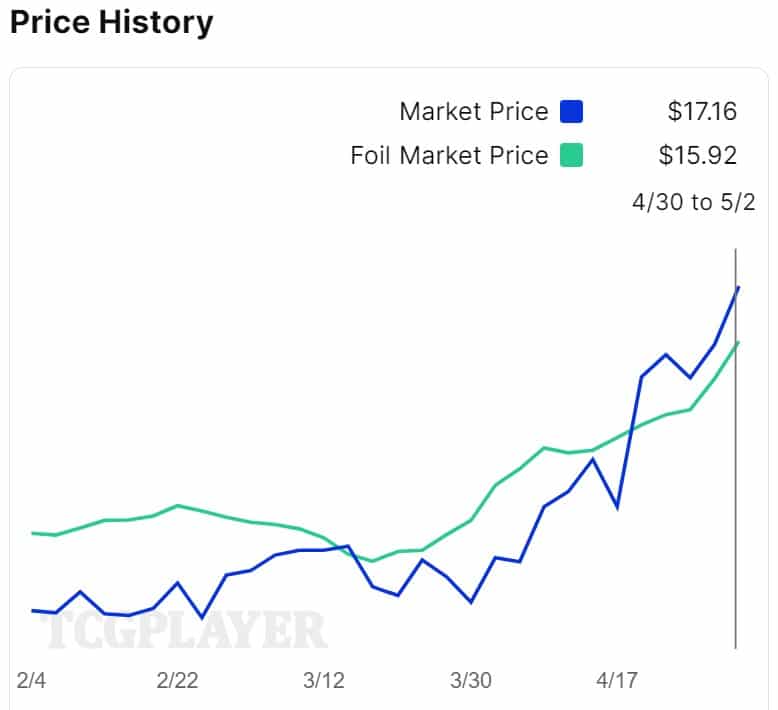
Task: Click the blue line's sharp dip near 4/17
Action: (x=617, y=507)
